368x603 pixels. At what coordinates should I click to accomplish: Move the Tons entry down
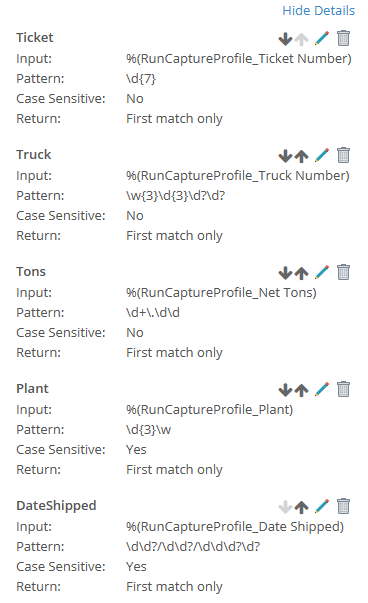pos(285,273)
